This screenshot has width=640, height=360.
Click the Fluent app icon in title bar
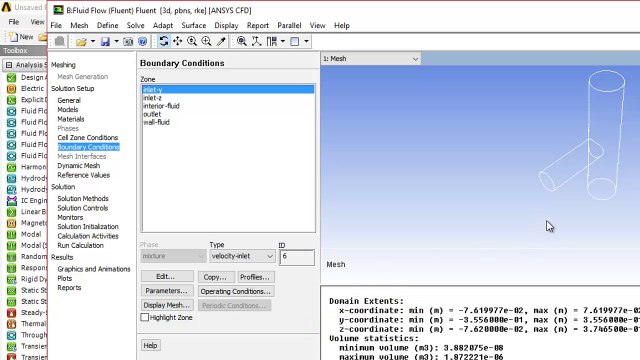click(x=58, y=10)
